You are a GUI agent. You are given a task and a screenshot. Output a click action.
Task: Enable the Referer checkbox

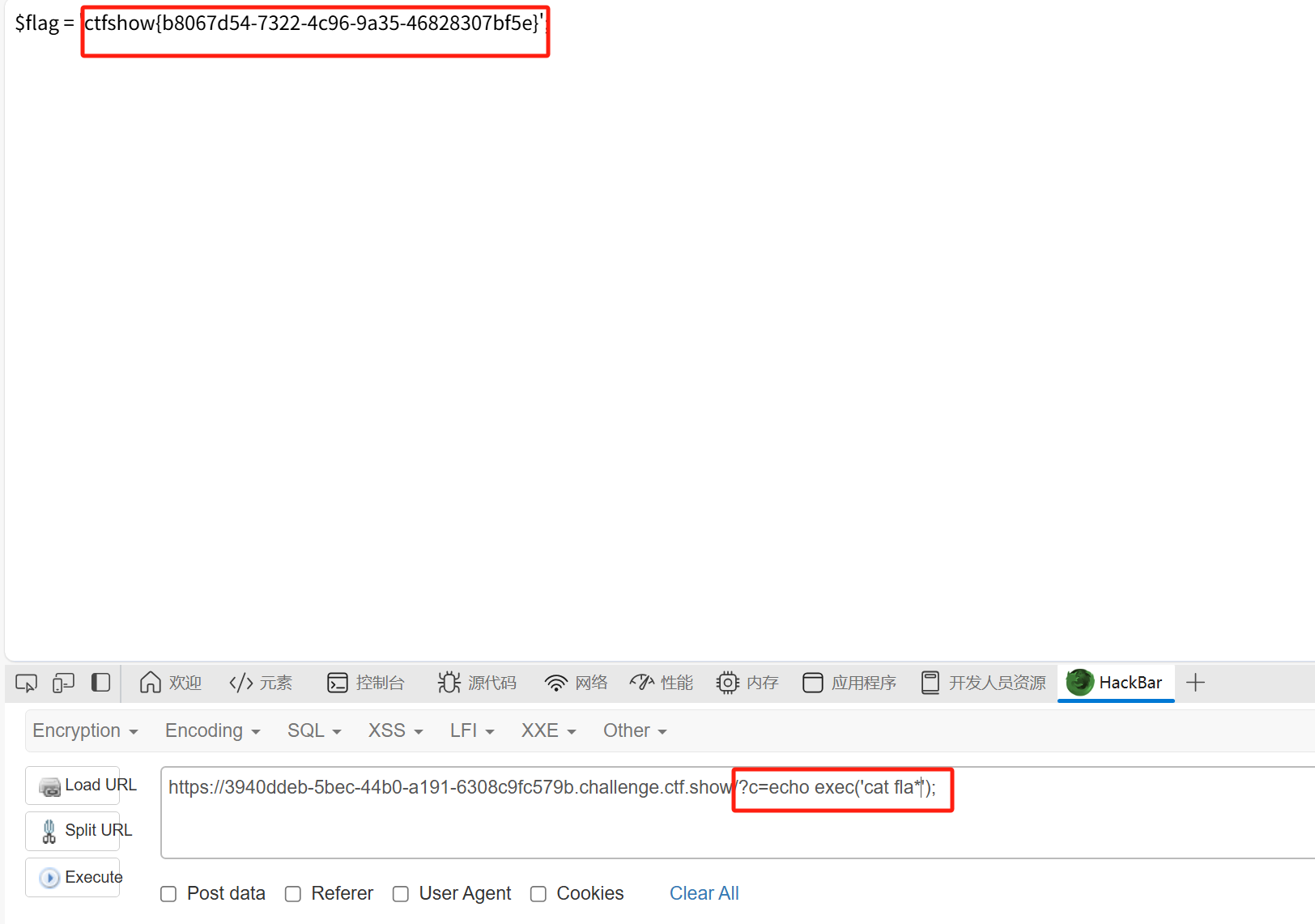293,894
